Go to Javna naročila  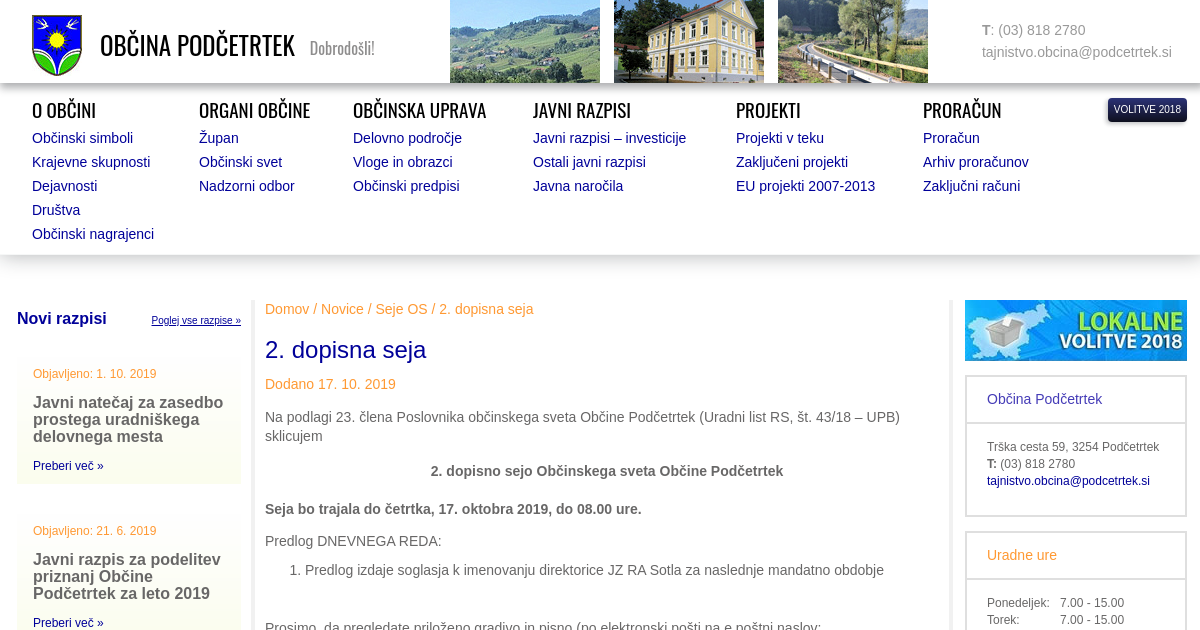point(577,186)
